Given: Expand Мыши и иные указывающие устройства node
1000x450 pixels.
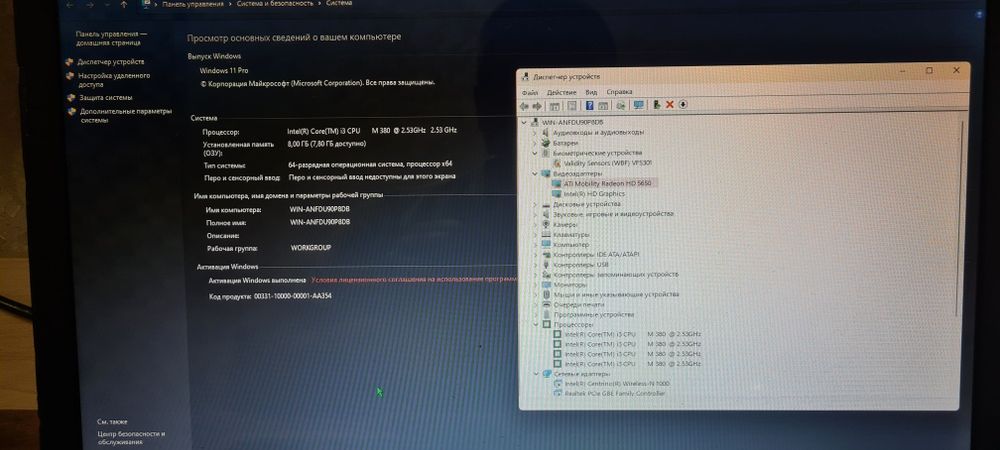Looking at the screenshot, I should (x=536, y=294).
